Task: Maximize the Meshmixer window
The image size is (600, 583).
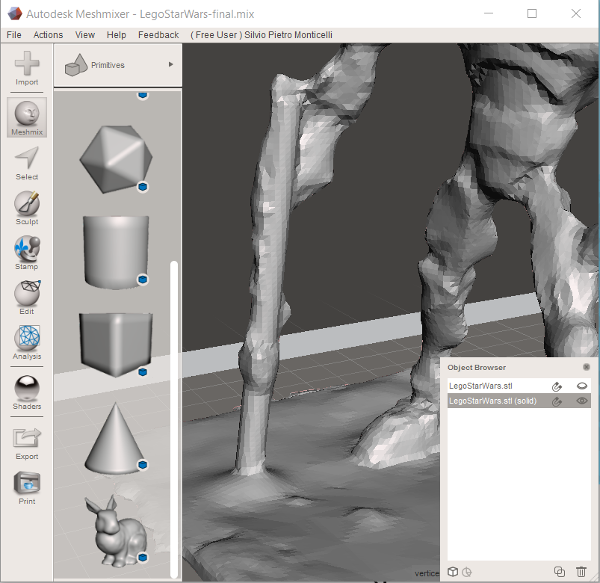Action: pyautogui.click(x=532, y=14)
